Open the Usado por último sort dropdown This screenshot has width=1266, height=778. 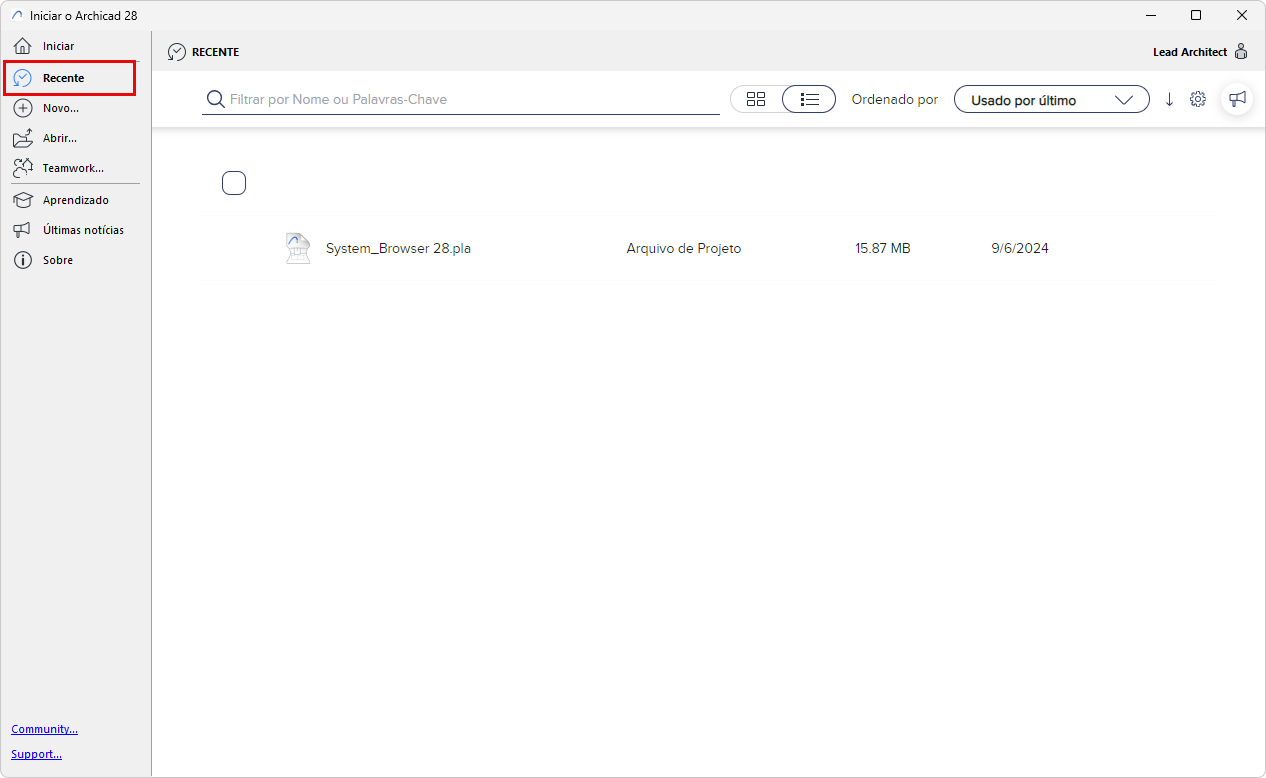tap(1052, 100)
